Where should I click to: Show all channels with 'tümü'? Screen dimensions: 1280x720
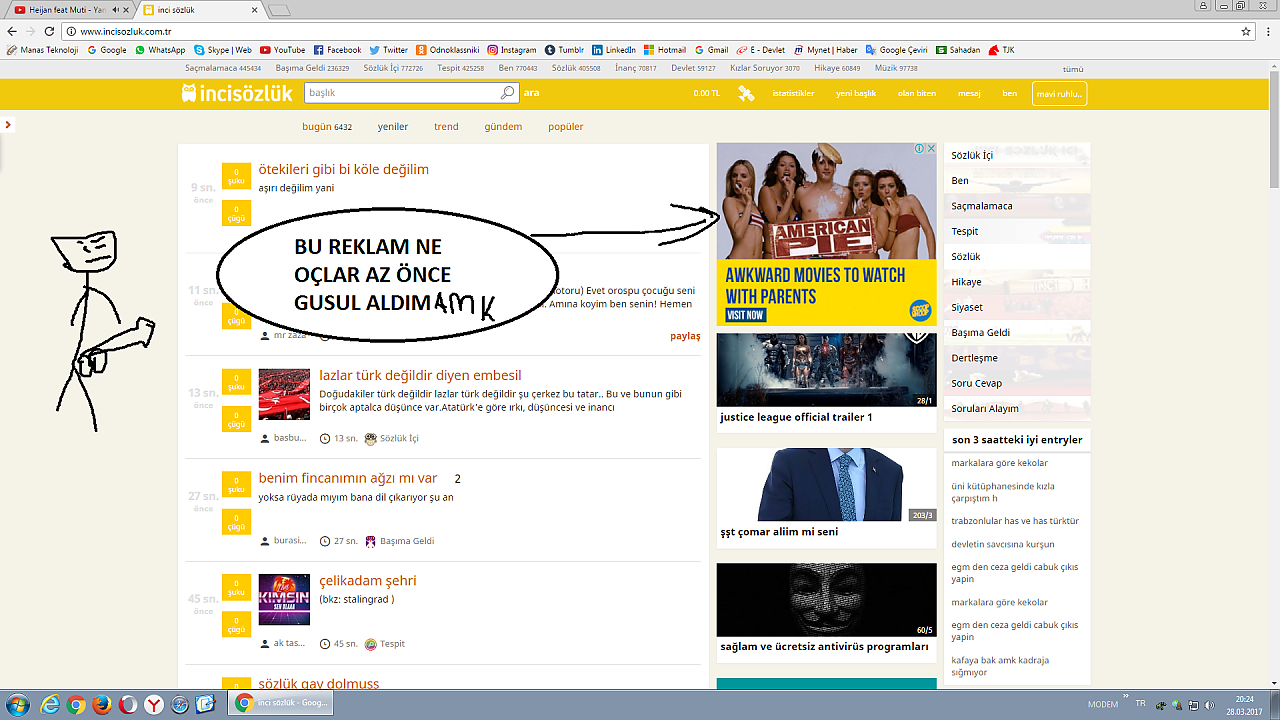(x=1073, y=69)
